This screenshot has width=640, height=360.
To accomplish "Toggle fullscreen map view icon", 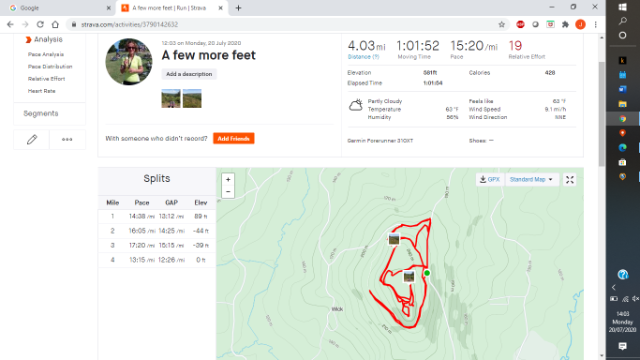I will click(570, 180).
